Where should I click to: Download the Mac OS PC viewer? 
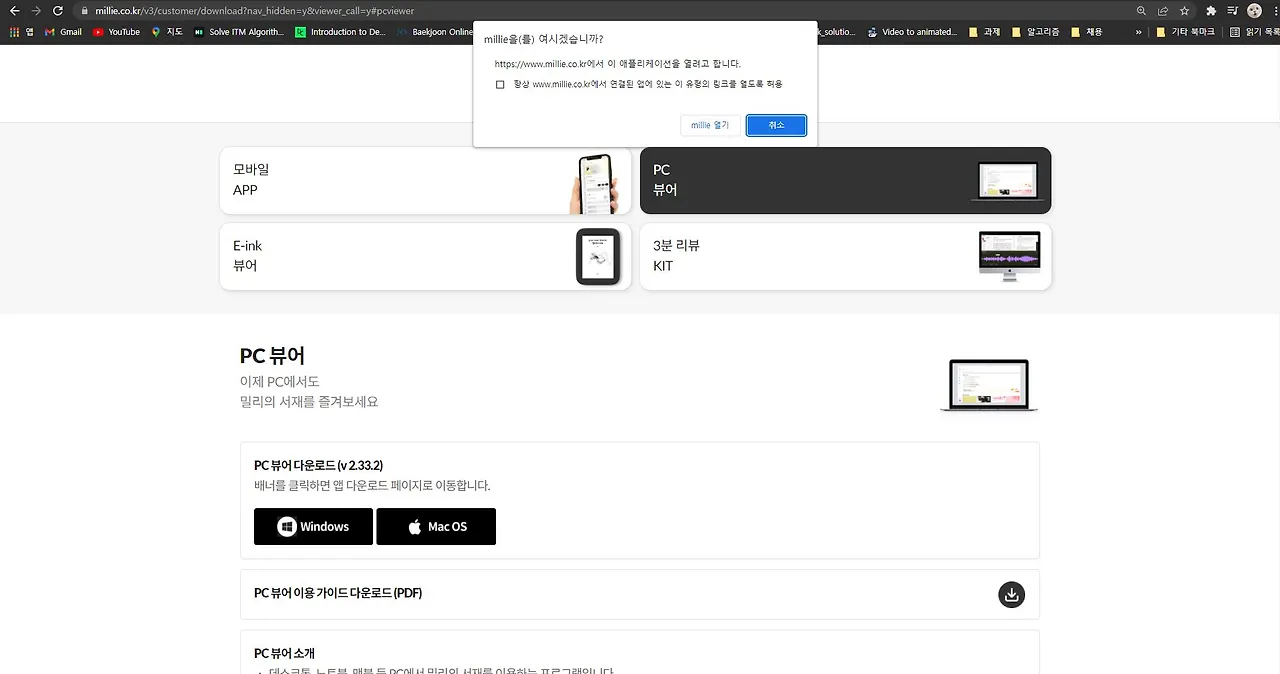click(436, 527)
